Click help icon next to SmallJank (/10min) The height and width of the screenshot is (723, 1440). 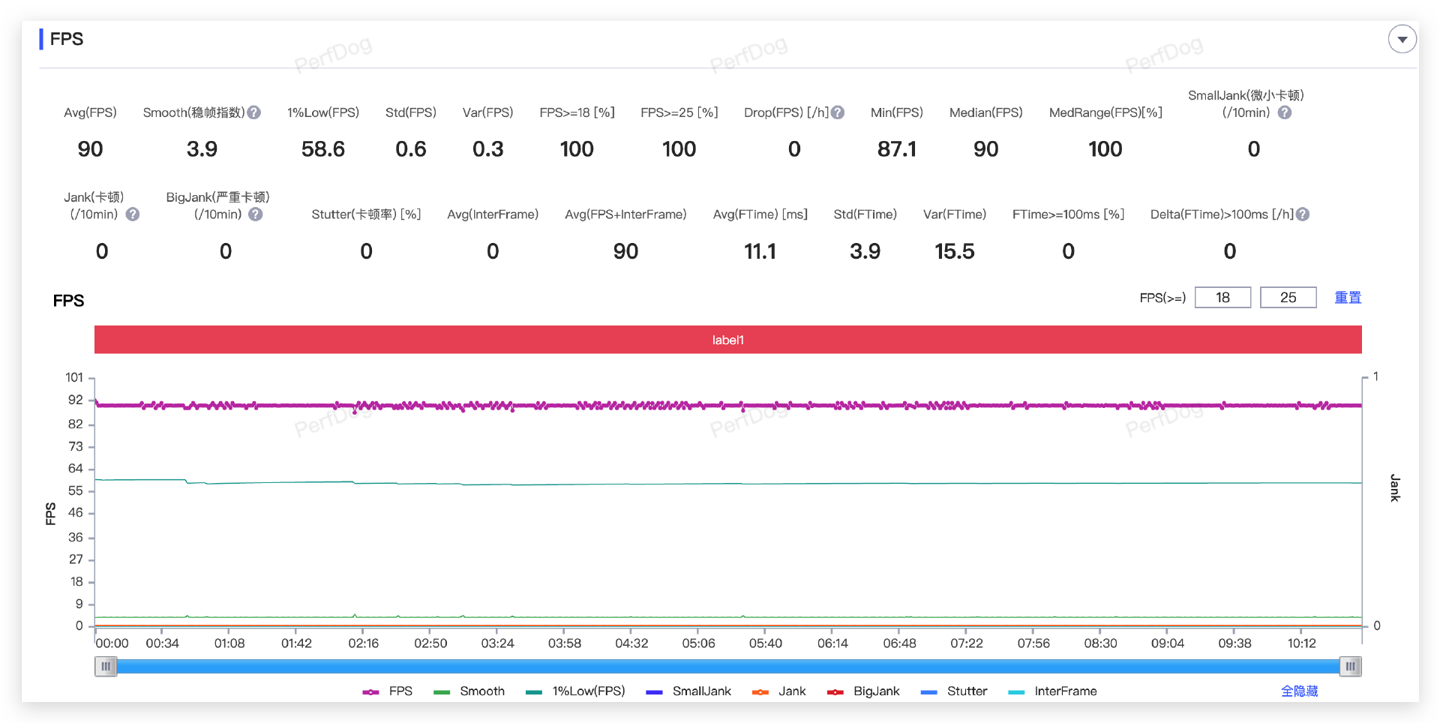[1285, 113]
